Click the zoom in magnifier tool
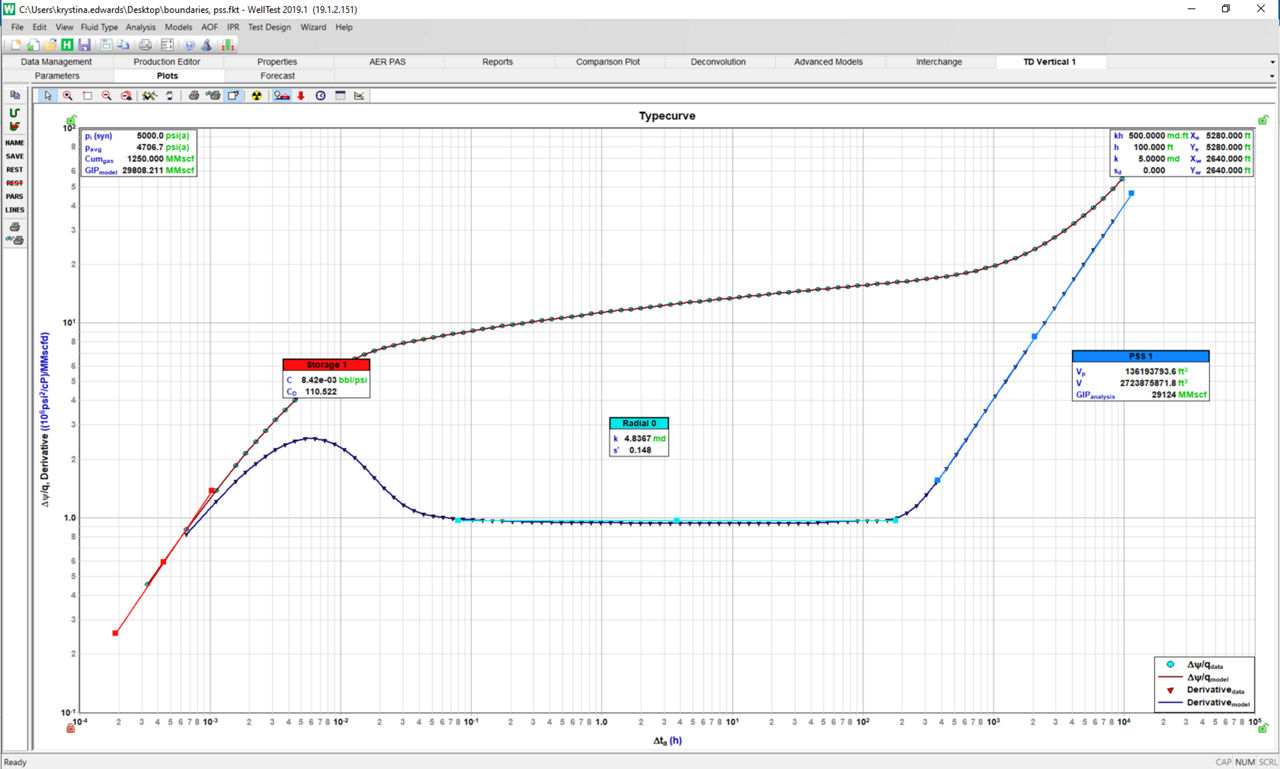 tap(67, 96)
